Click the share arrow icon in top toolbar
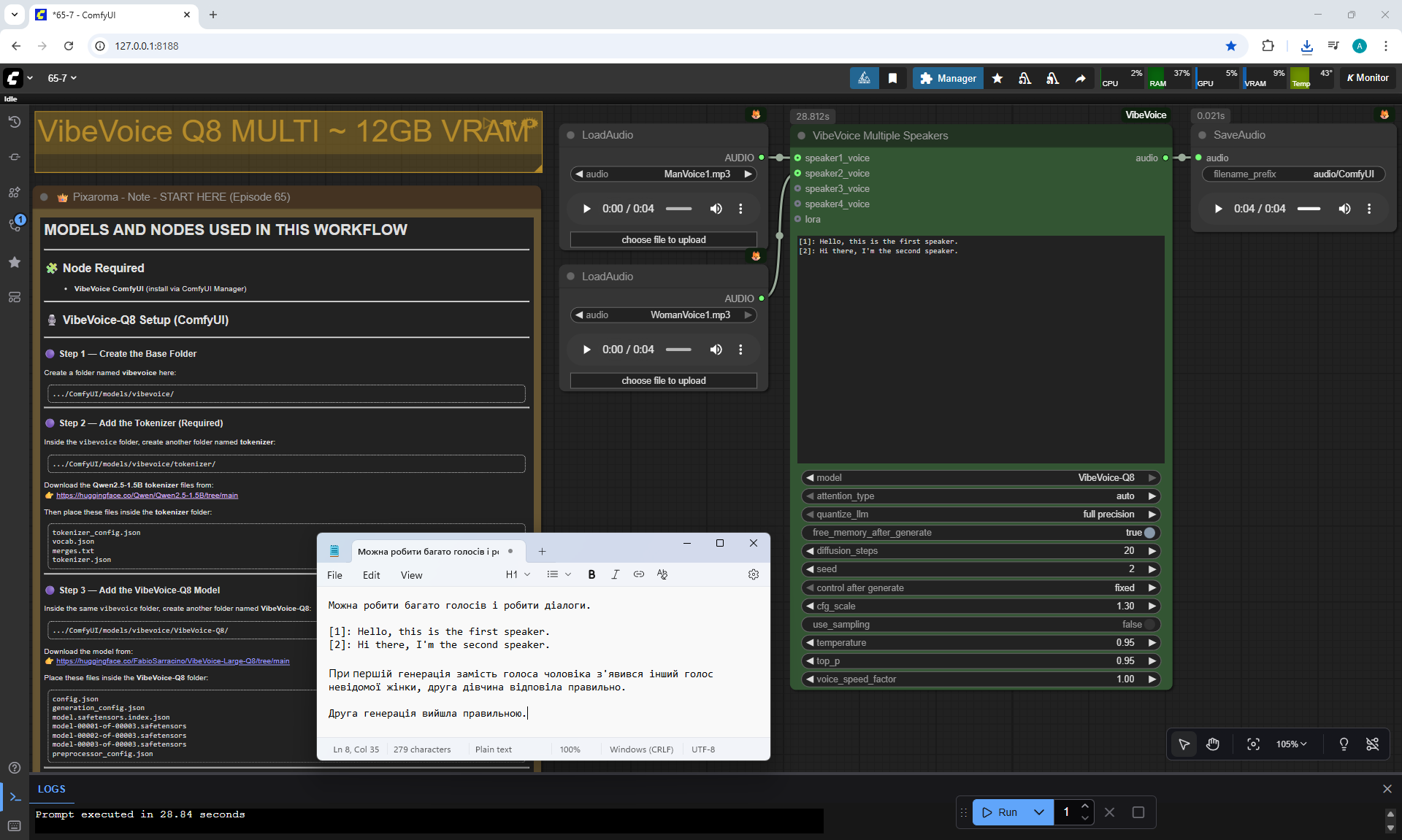This screenshot has width=1402, height=840. pos(1080,78)
